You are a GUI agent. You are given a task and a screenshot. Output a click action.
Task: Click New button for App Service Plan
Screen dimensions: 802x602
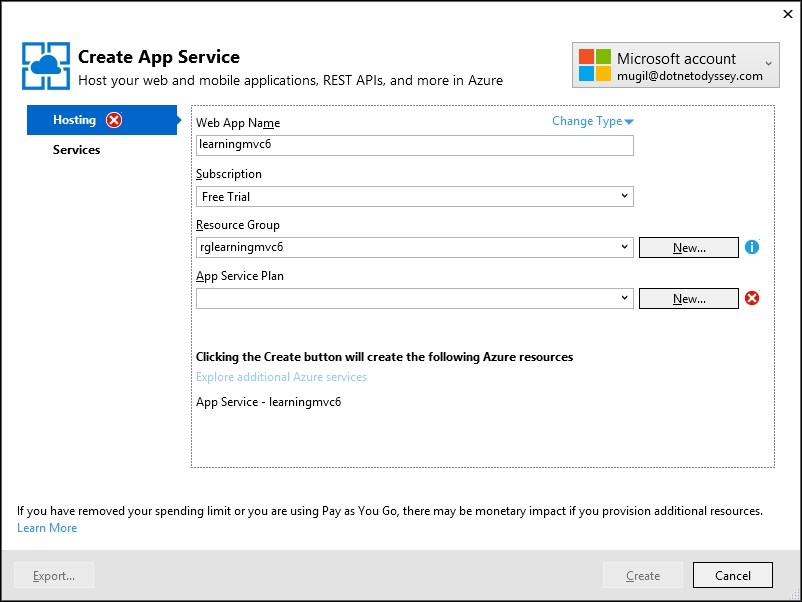688,299
